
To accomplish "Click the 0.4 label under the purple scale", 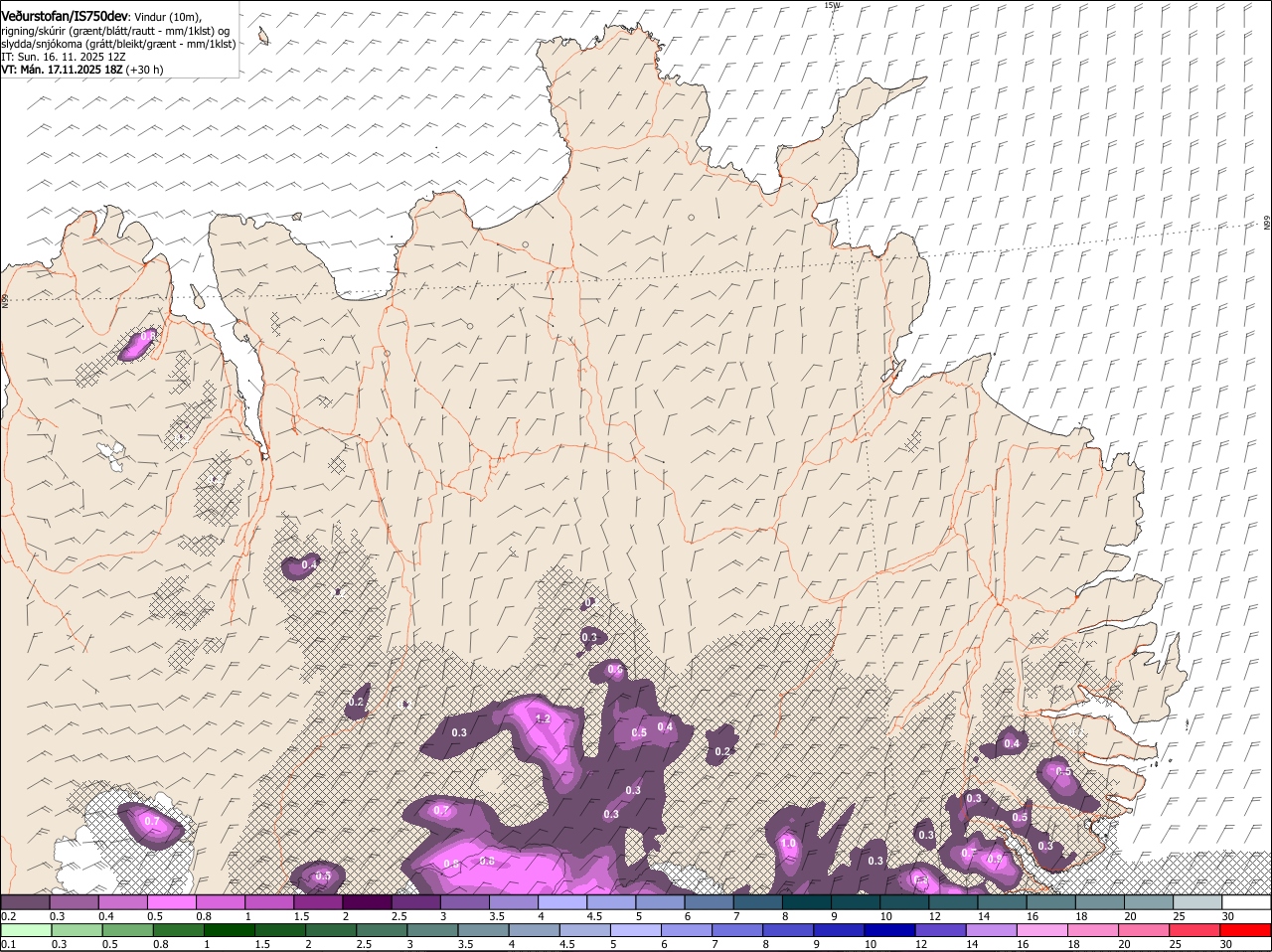I will point(106,916).
